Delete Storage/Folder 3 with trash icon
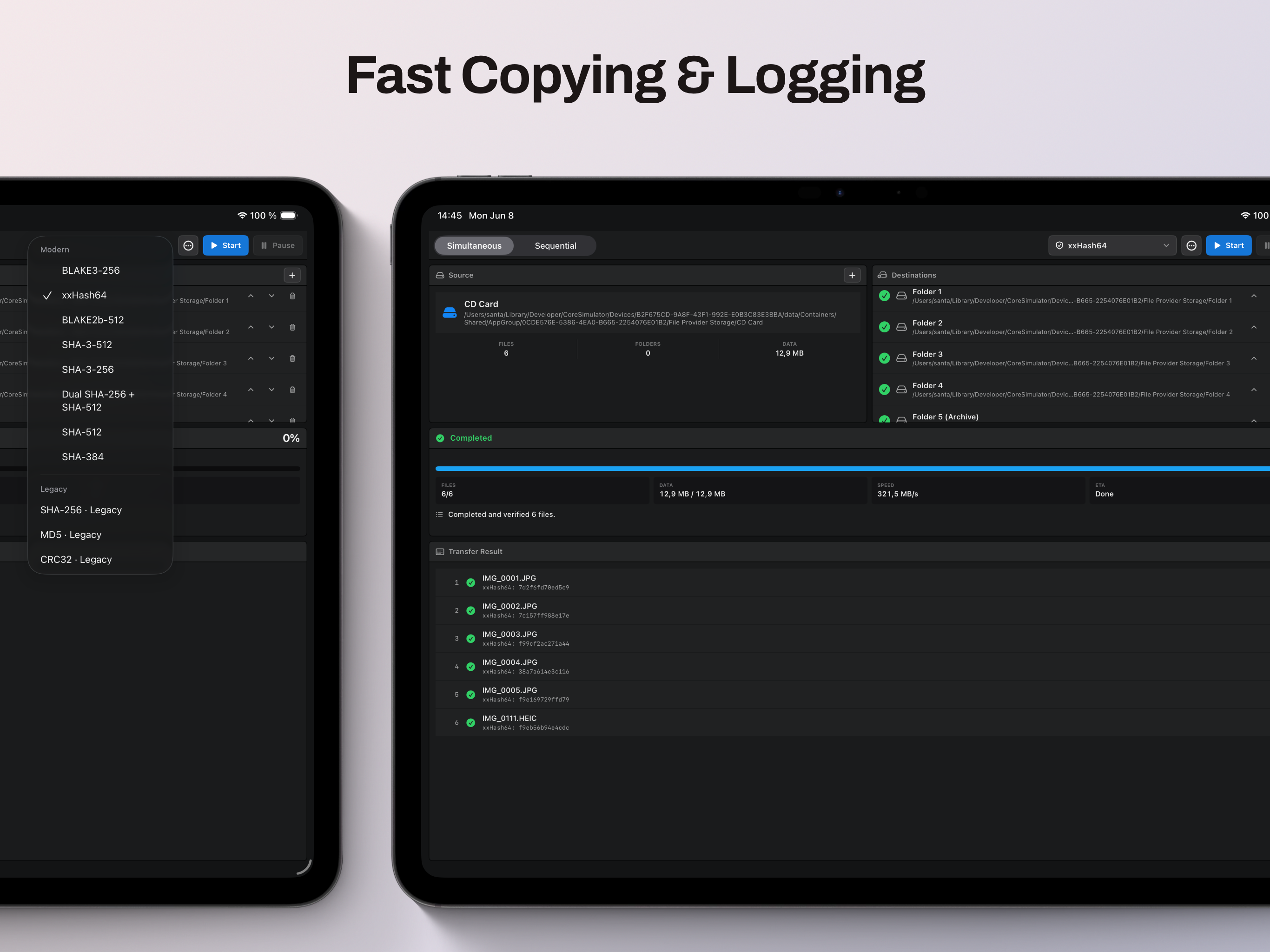Viewport: 1270px width, 952px height. [292, 359]
